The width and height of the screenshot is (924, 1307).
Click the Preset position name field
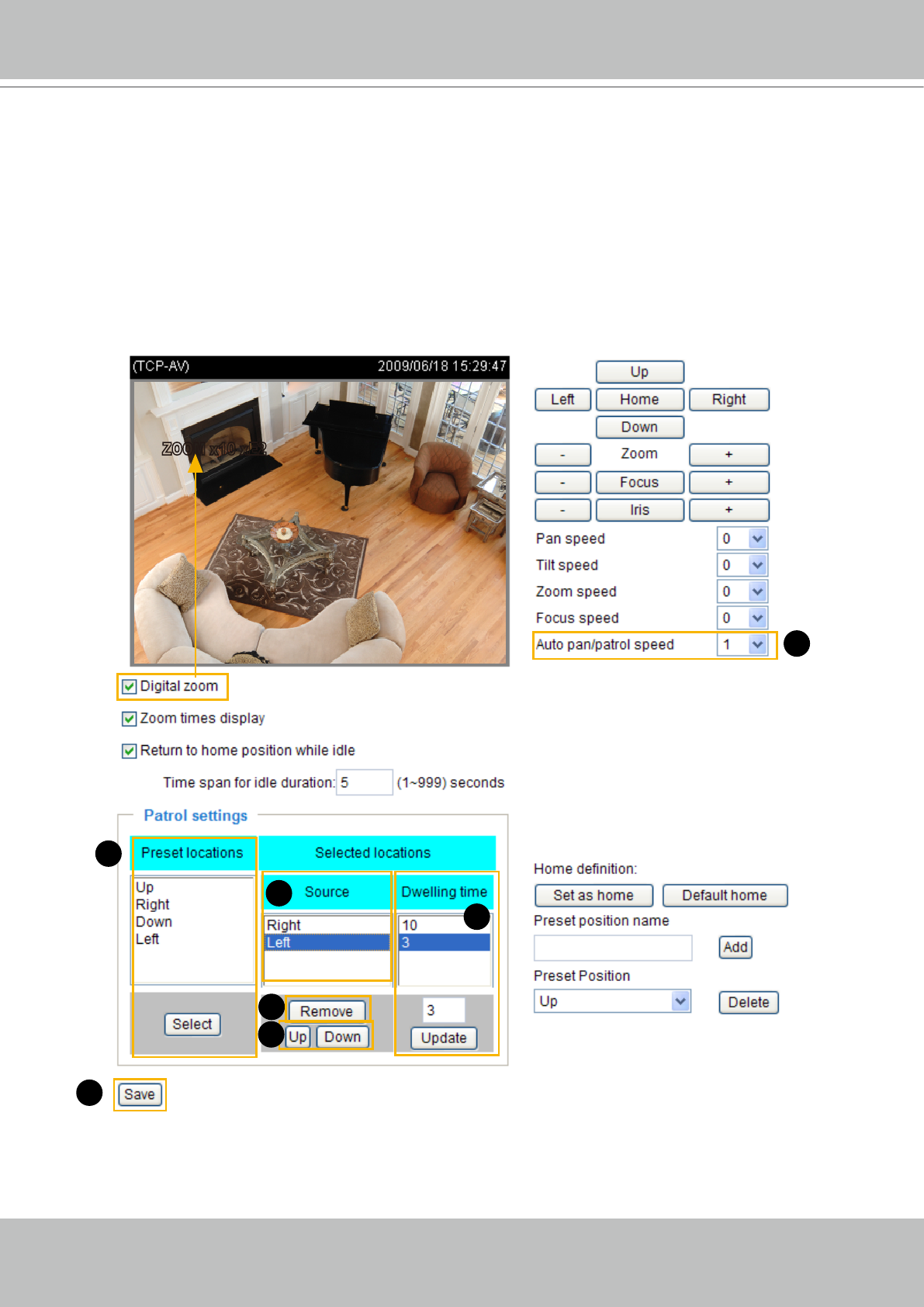coord(613,948)
